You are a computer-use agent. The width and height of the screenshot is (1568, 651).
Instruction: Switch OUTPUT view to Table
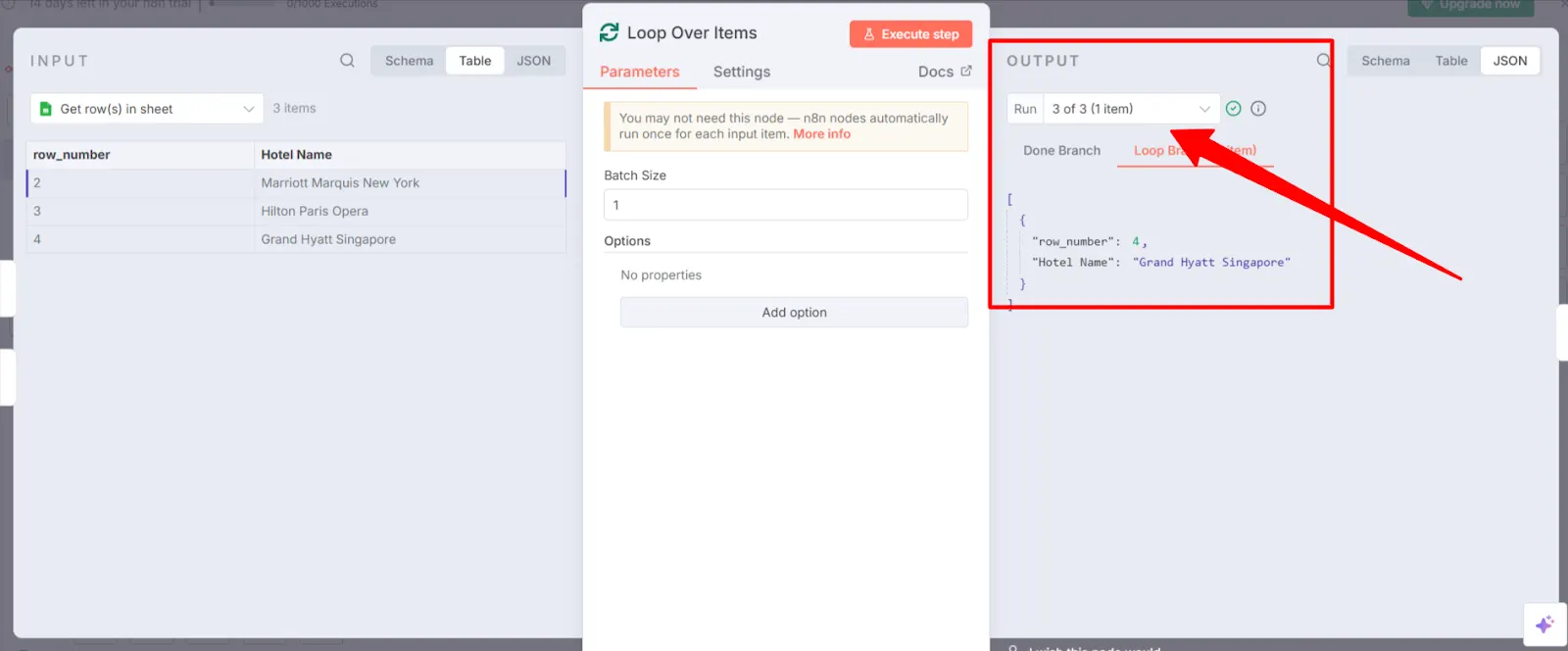click(1451, 61)
